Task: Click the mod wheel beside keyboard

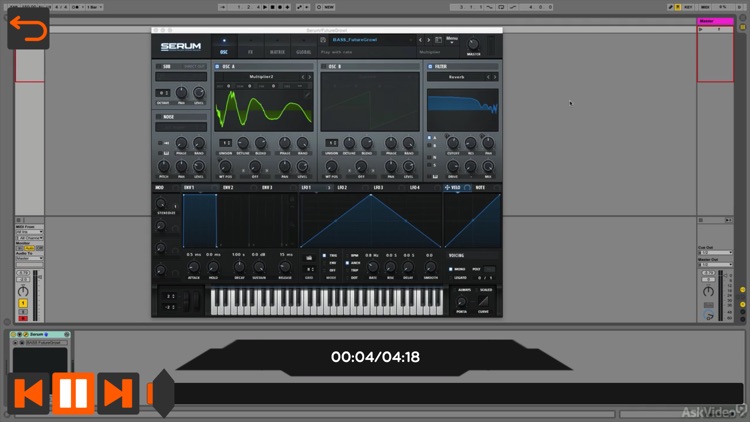Action: [x=196, y=301]
